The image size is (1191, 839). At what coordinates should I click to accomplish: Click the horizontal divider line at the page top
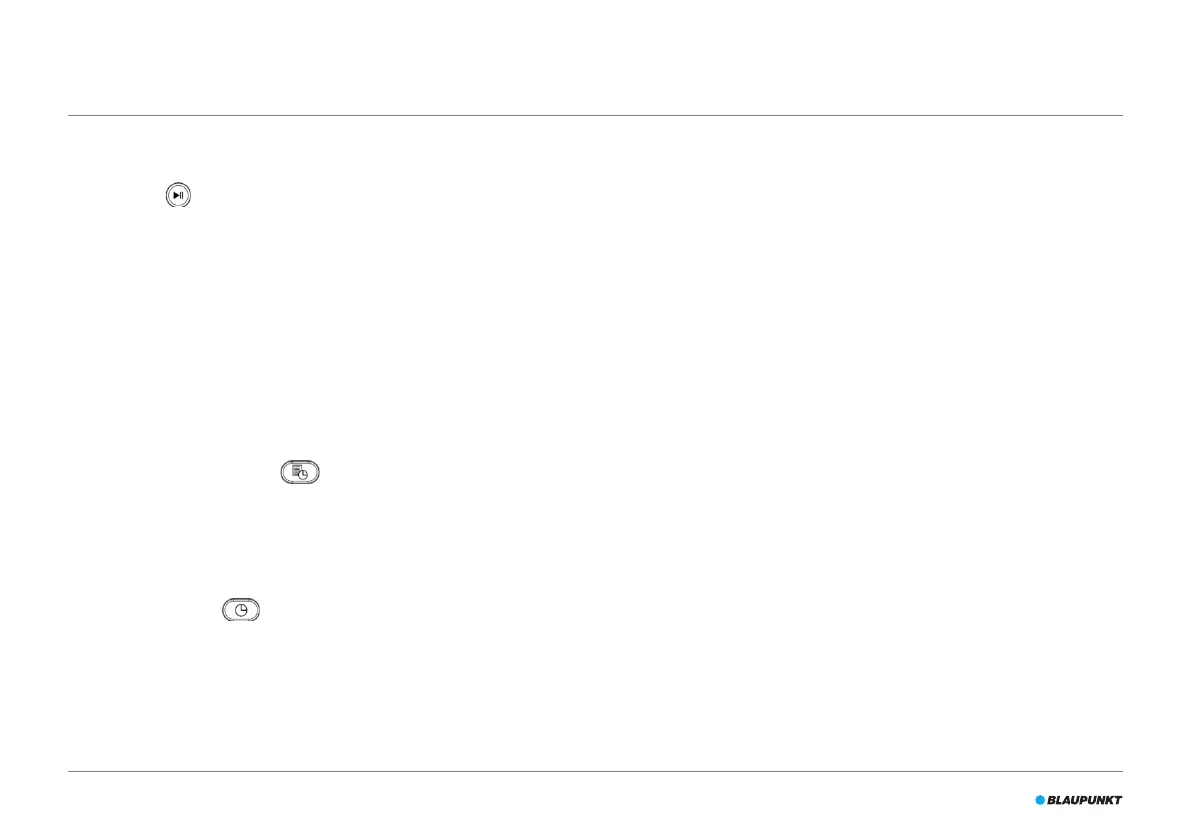[595, 116]
